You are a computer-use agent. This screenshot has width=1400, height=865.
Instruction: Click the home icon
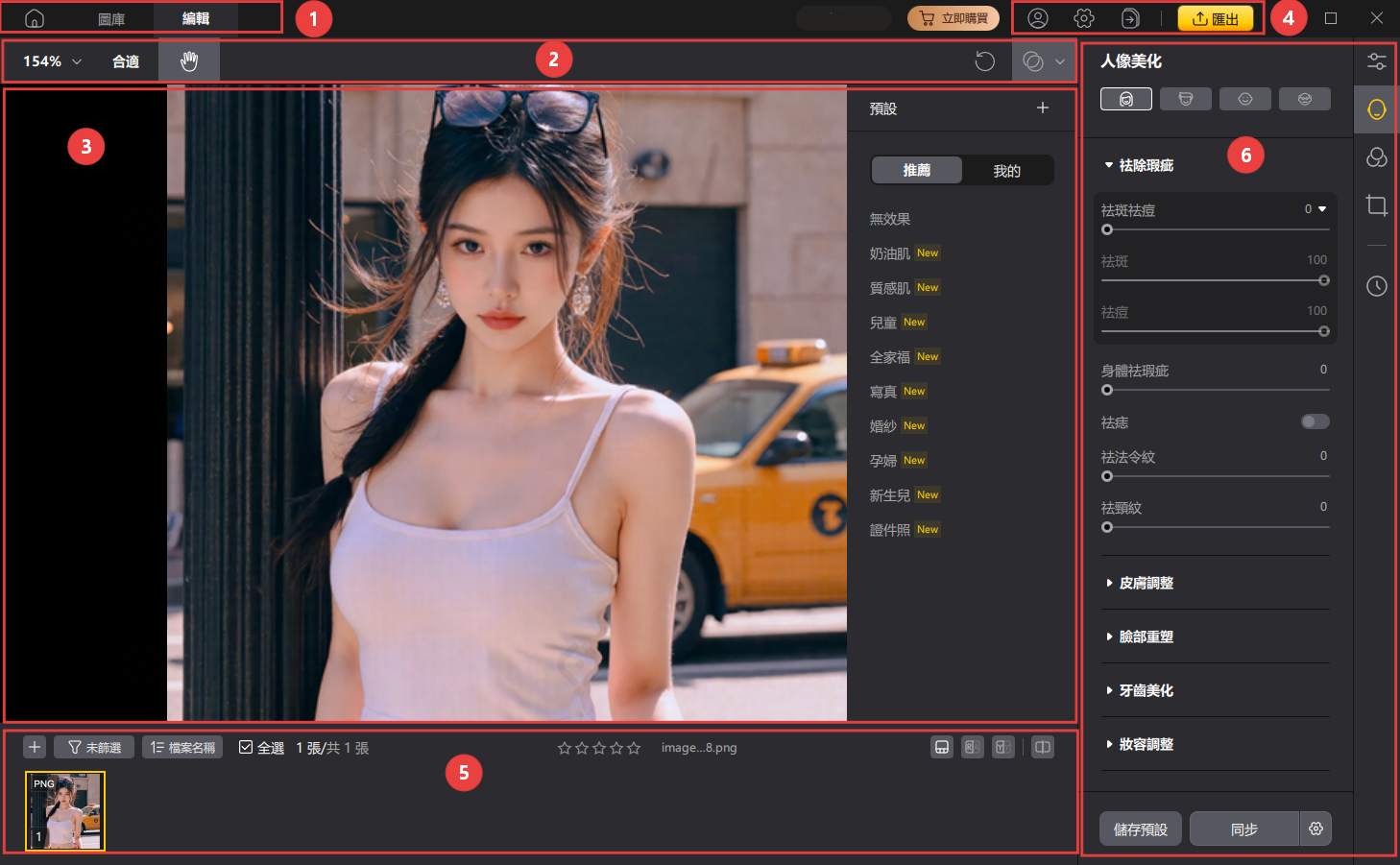pos(35,18)
